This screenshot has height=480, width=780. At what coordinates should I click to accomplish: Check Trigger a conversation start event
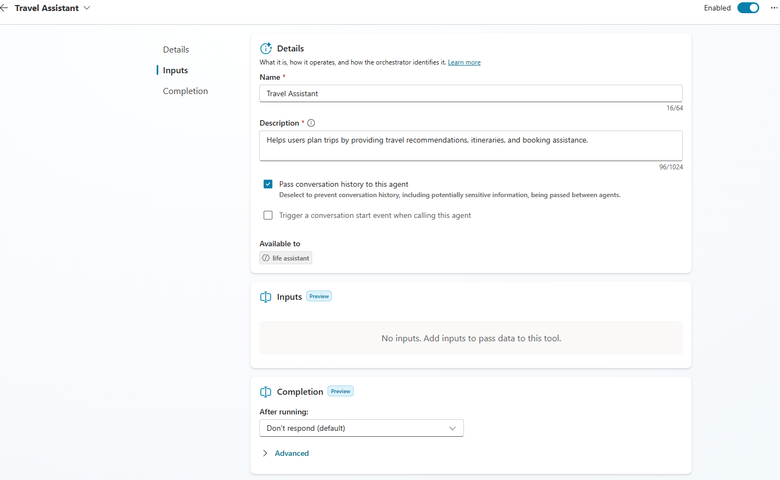point(268,215)
